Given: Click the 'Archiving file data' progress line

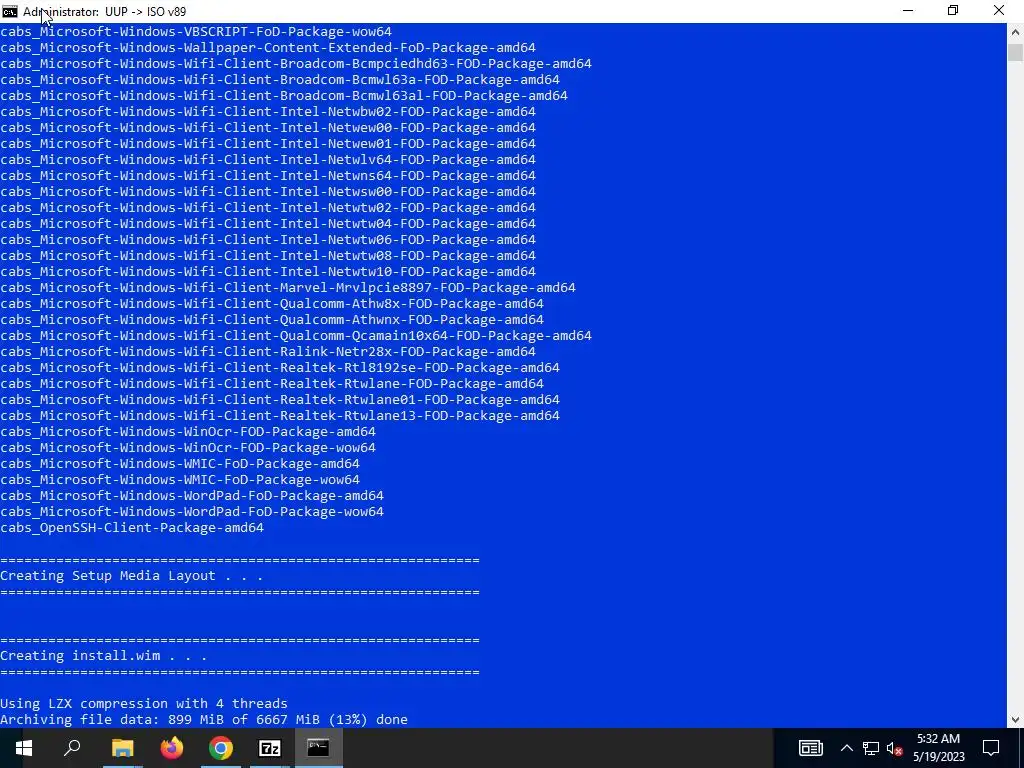Looking at the screenshot, I should click(x=204, y=720).
